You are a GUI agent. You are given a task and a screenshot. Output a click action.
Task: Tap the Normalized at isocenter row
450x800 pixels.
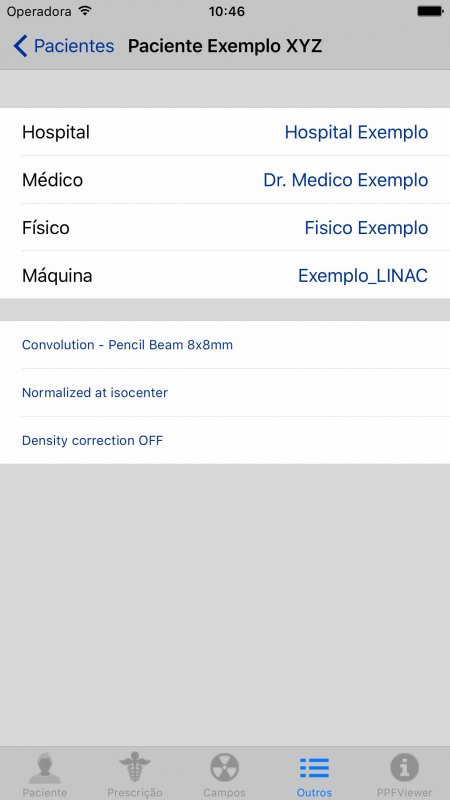point(225,392)
